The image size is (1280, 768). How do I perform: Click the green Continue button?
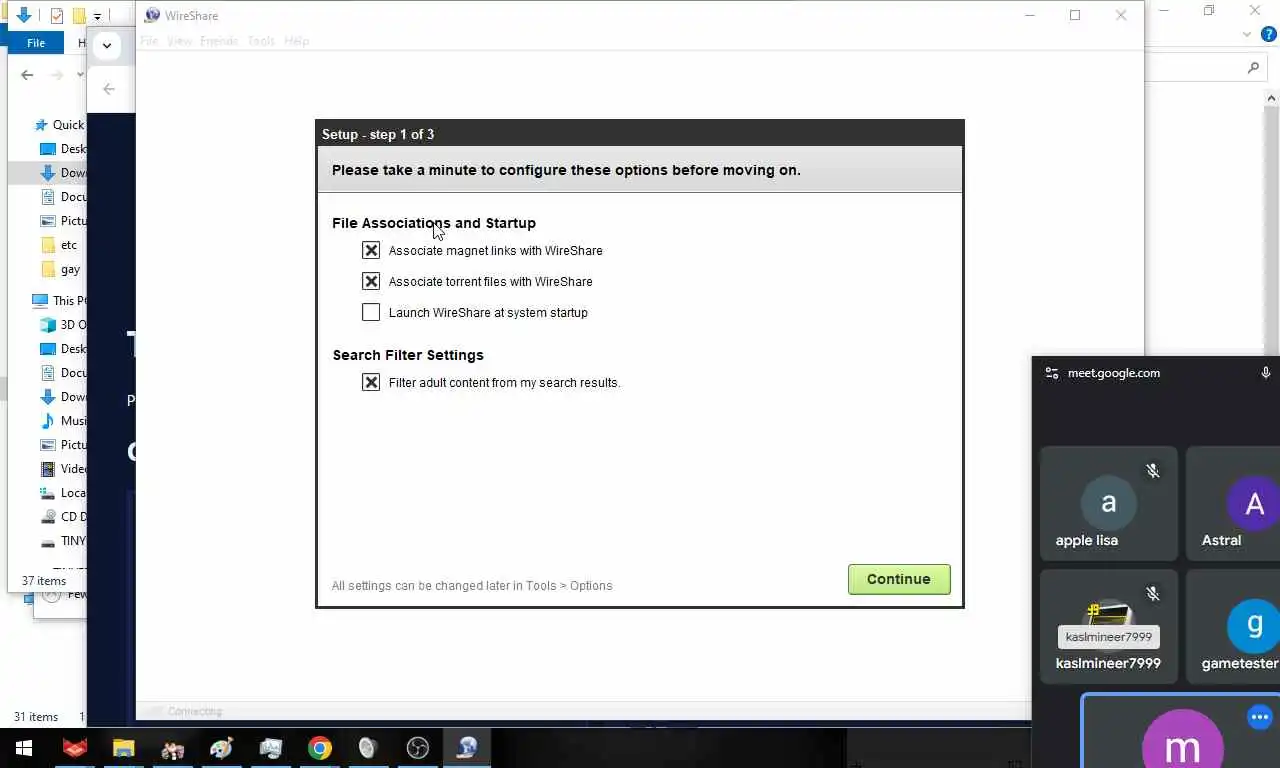point(899,579)
